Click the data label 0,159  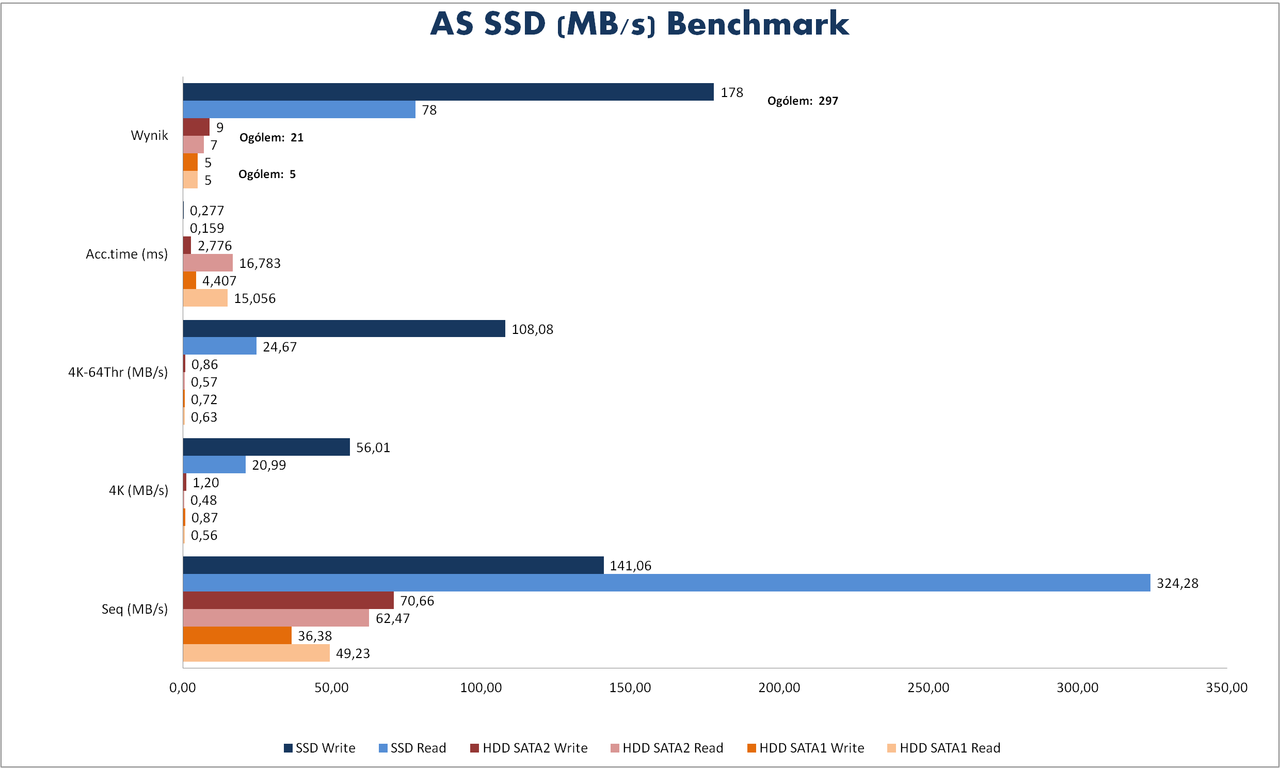[206, 228]
